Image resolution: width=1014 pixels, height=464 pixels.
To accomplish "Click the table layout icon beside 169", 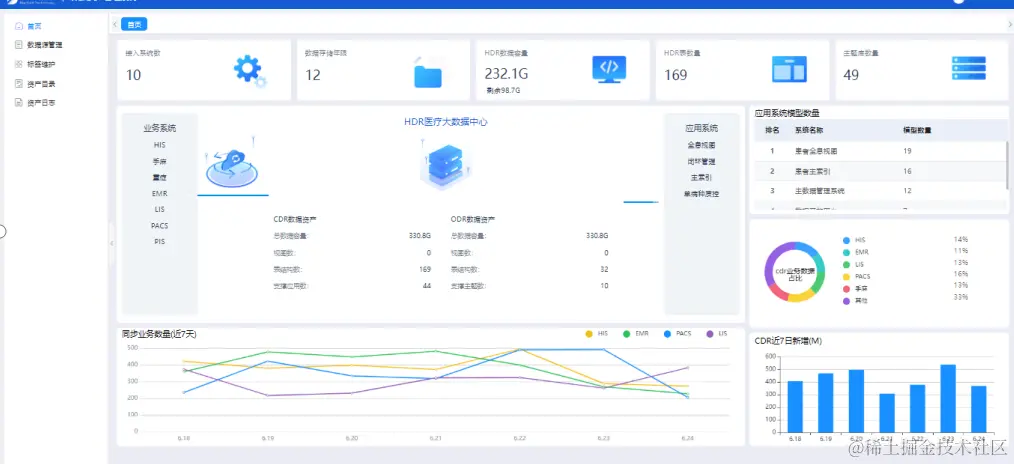I will tap(789, 69).
